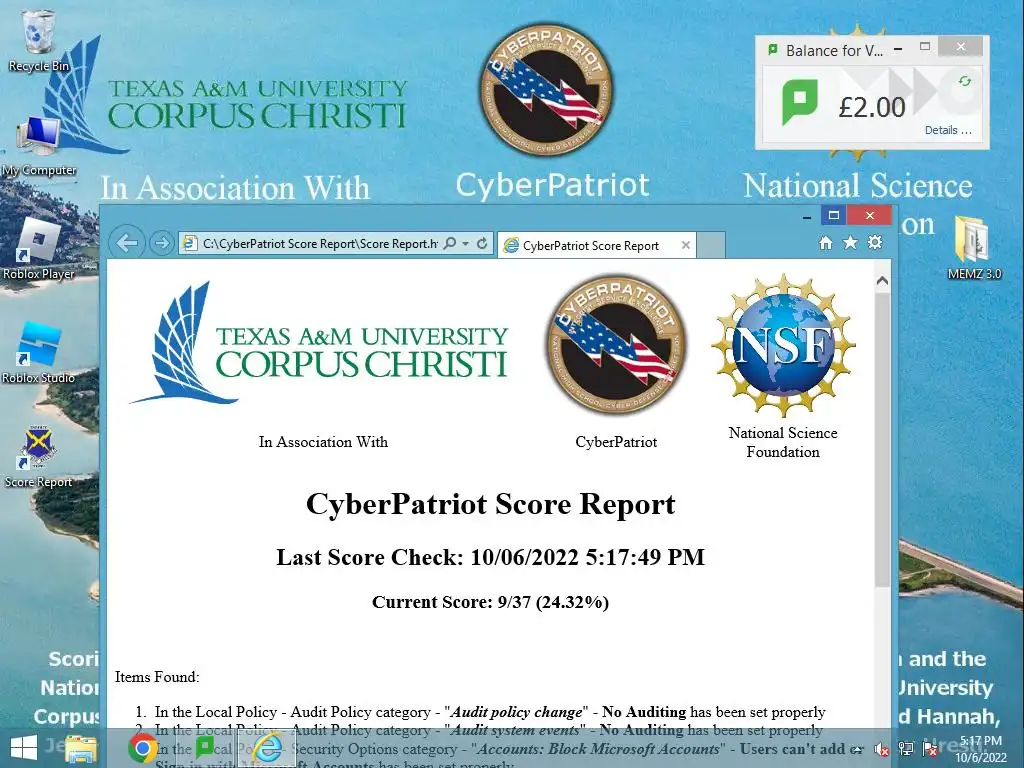Open the Action Center flag tray icon
Viewport: 1024px width, 768px height.
930,749
